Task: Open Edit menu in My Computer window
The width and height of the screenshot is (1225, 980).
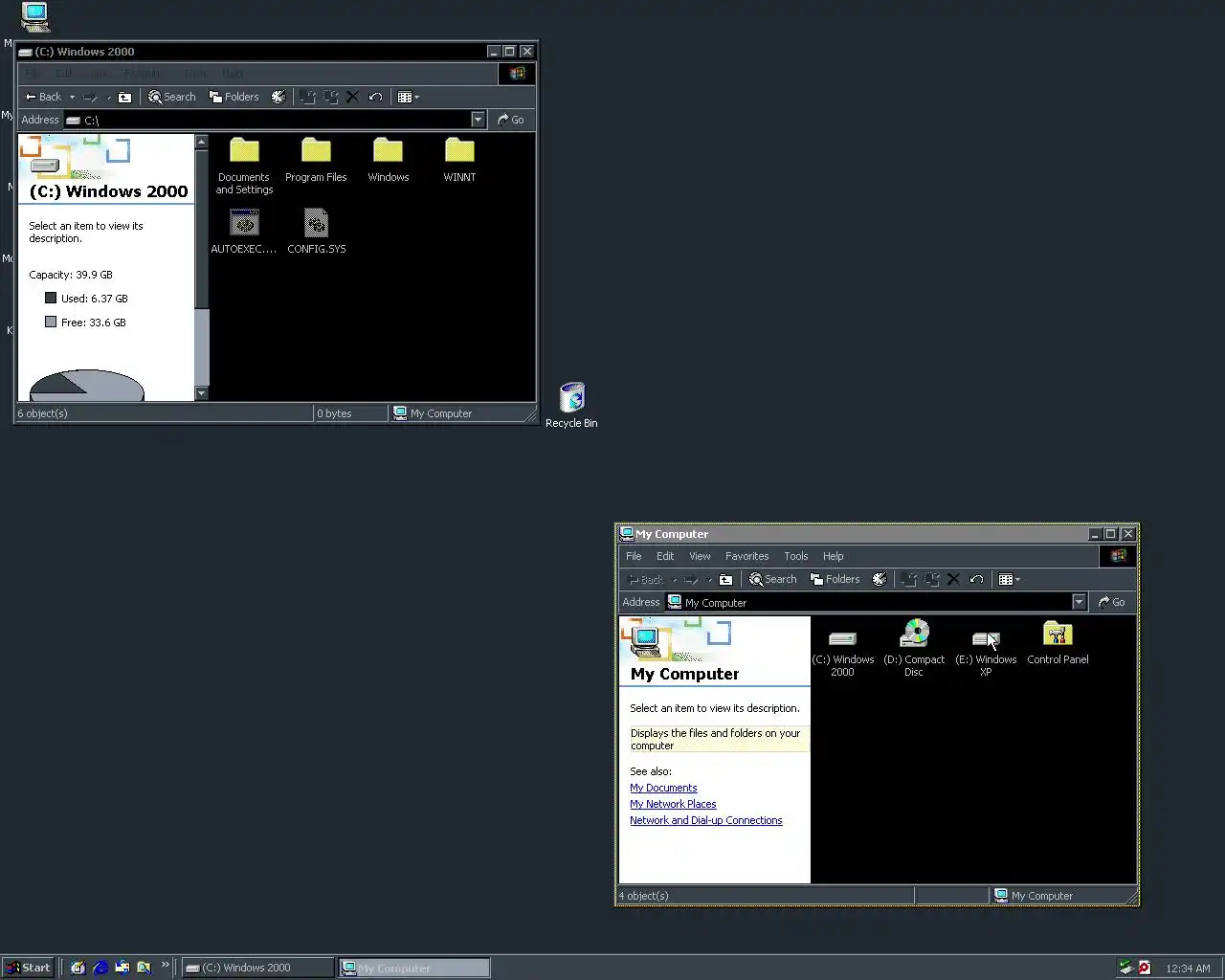Action: tap(665, 556)
